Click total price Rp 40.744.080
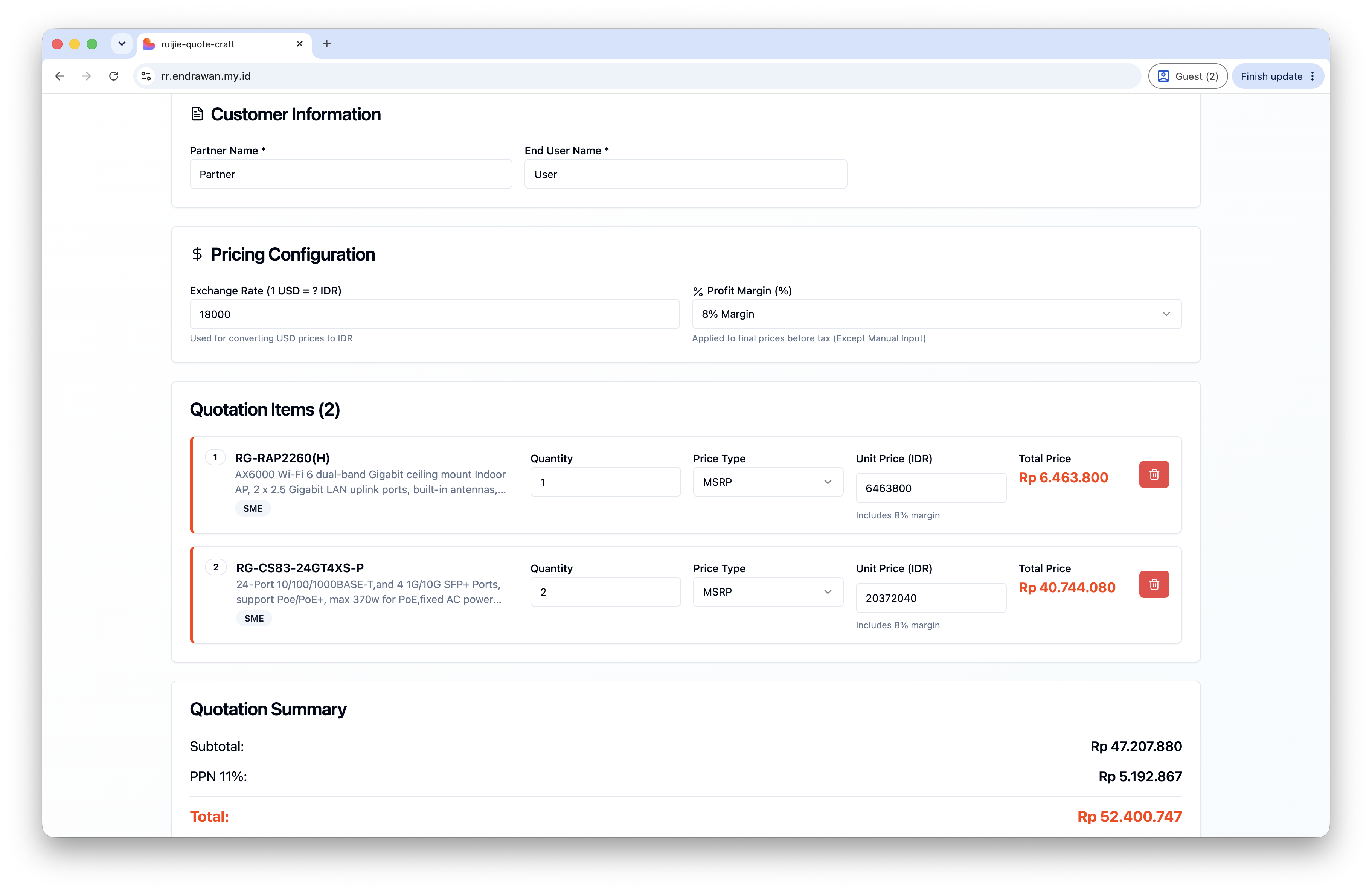Image resolution: width=1372 pixels, height=893 pixels. point(1067,588)
